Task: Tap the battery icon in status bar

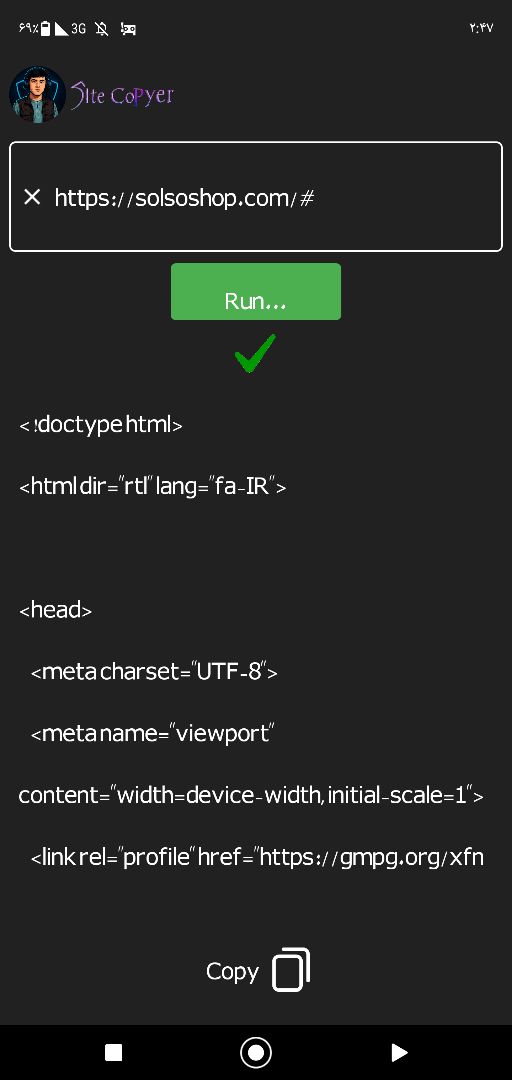Action: pos(45,28)
